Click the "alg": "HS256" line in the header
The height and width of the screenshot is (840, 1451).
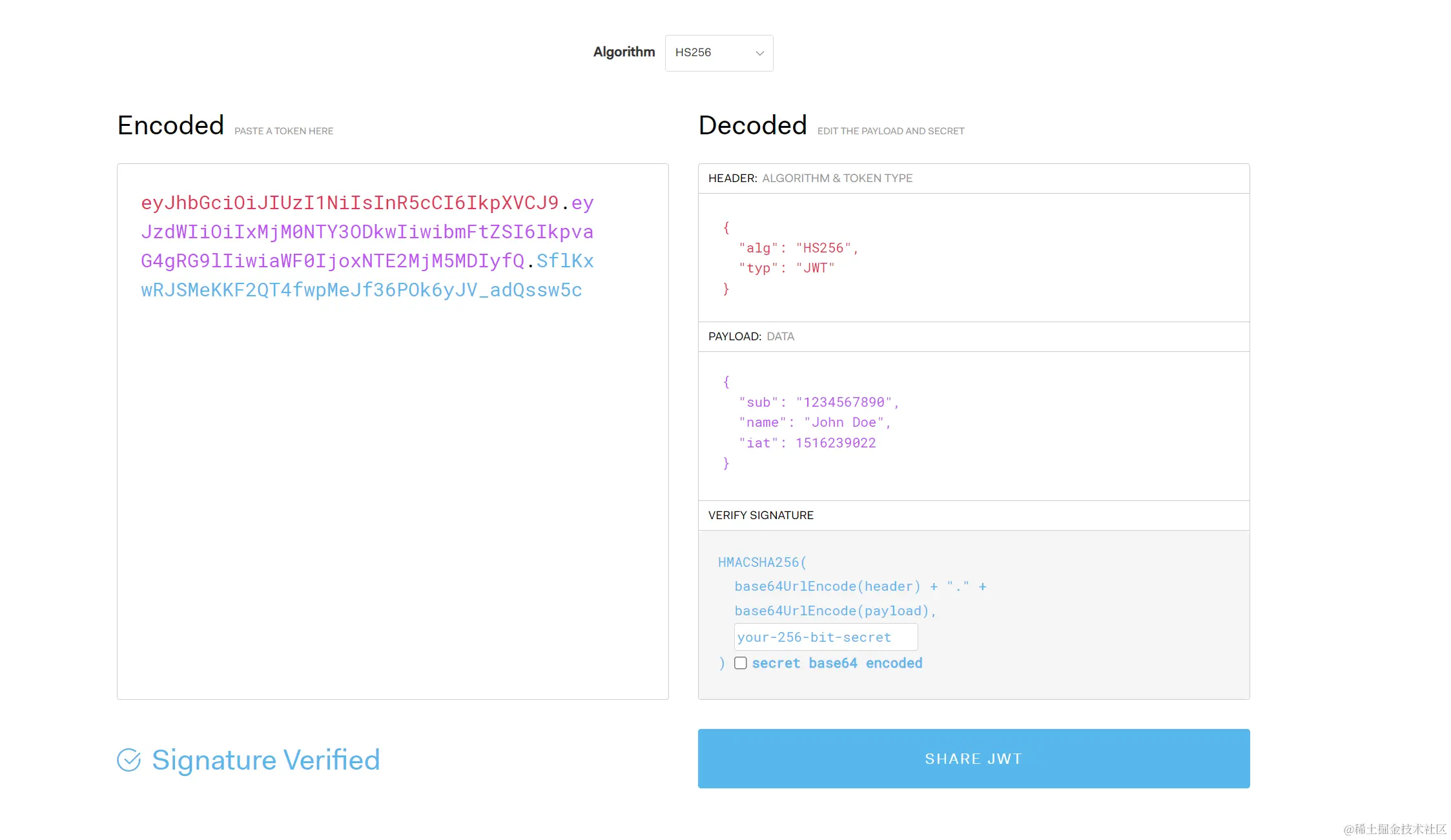[798, 248]
